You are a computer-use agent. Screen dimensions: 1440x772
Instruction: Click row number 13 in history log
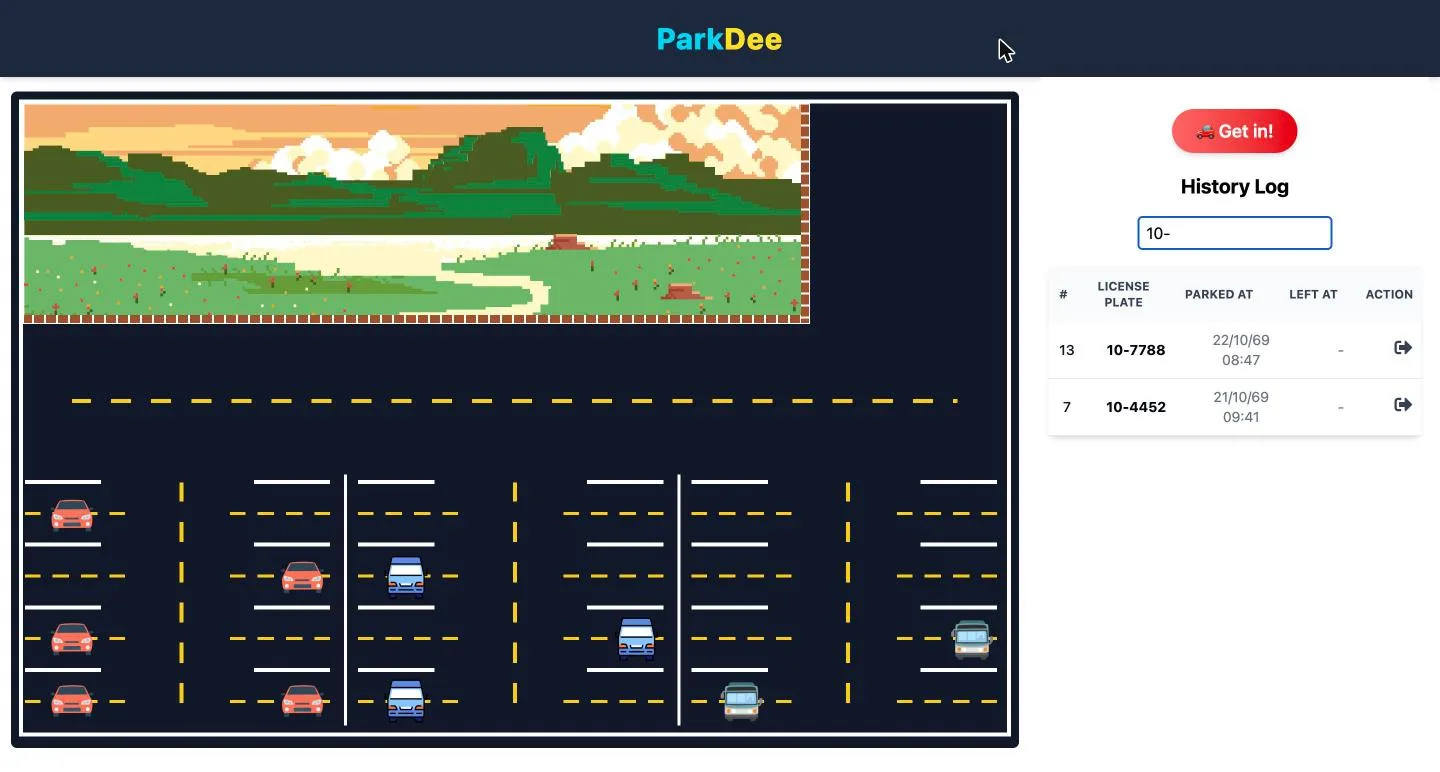coord(1066,350)
